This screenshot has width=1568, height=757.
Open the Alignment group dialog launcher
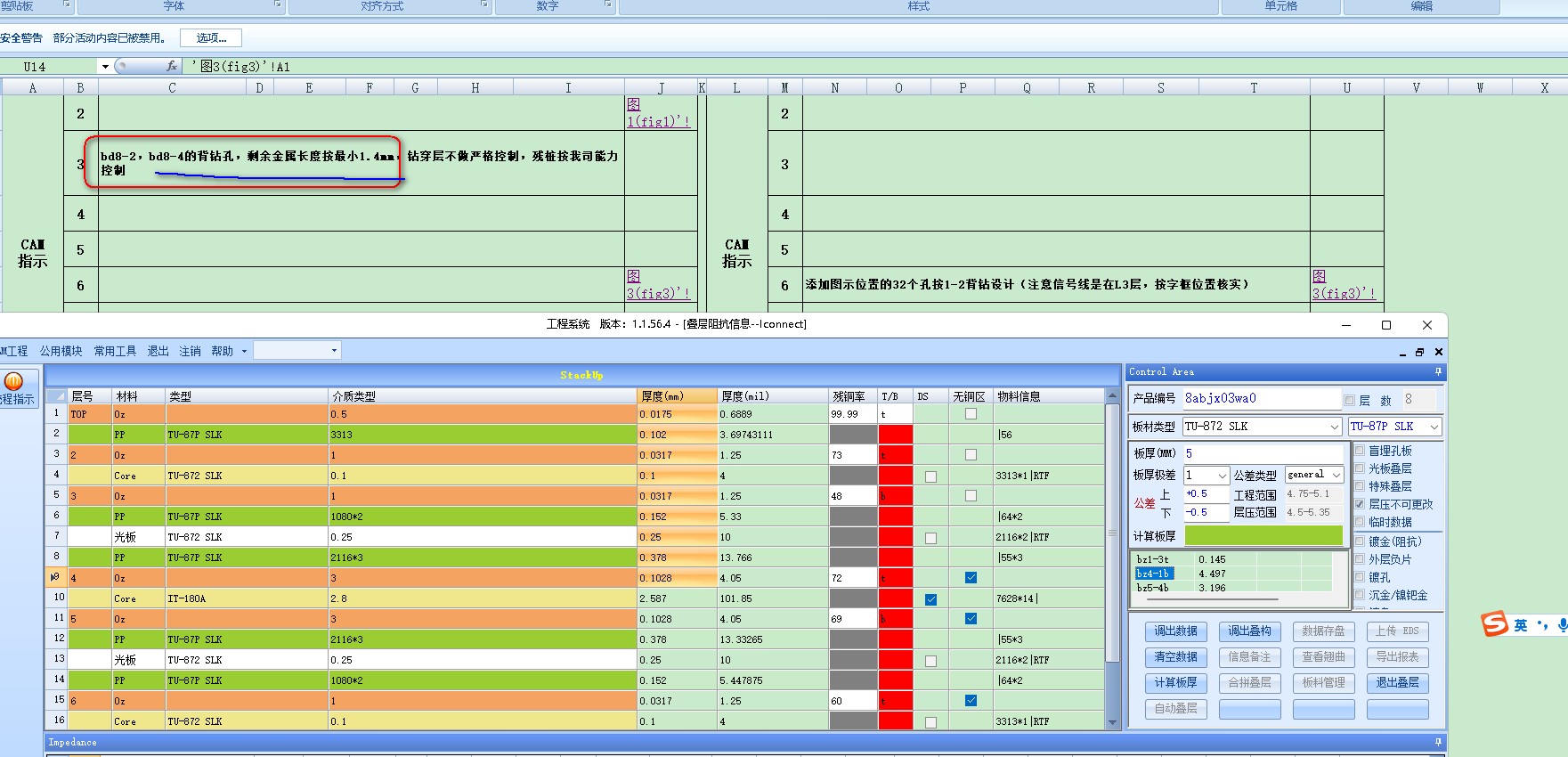[484, 5]
